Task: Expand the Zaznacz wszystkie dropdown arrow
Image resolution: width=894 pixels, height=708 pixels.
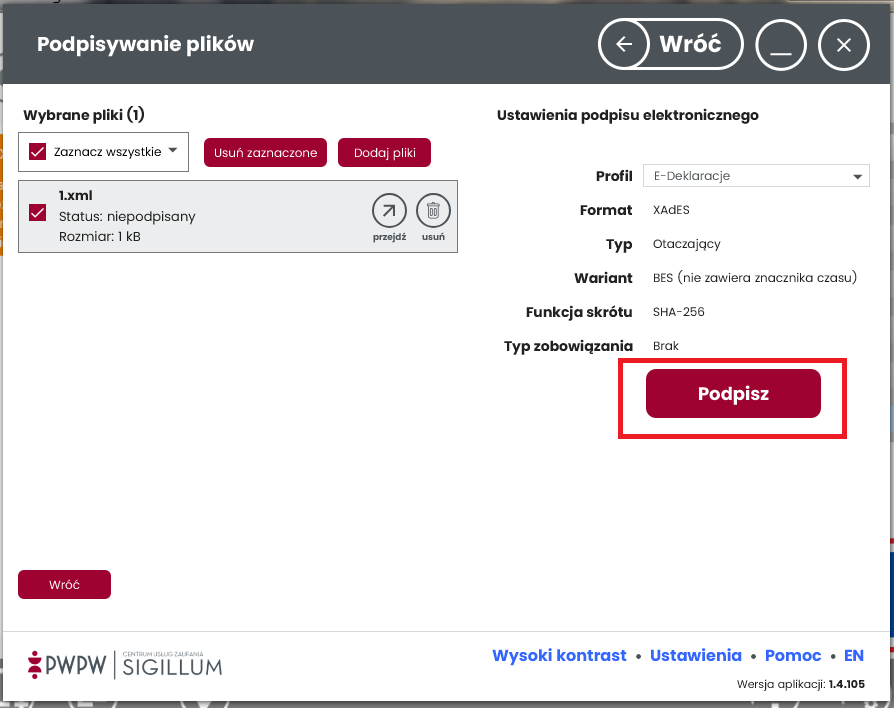Action: point(172,151)
